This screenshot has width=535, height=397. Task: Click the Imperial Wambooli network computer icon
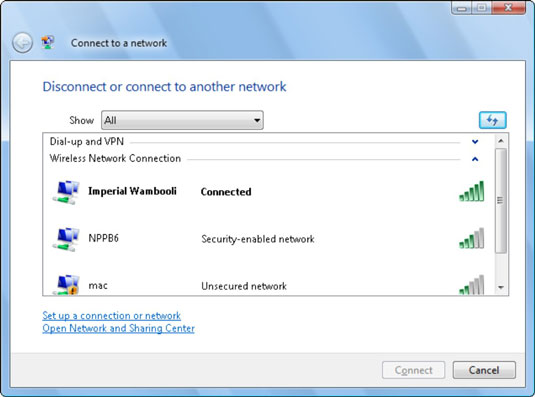click(x=66, y=192)
